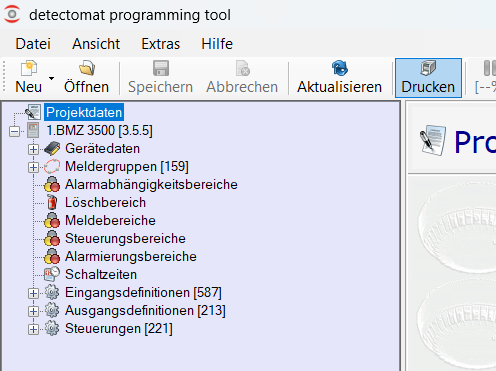The image size is (496, 371).
Task: Click the Aktualisieren label in the toolbar
Action: pos(340,87)
